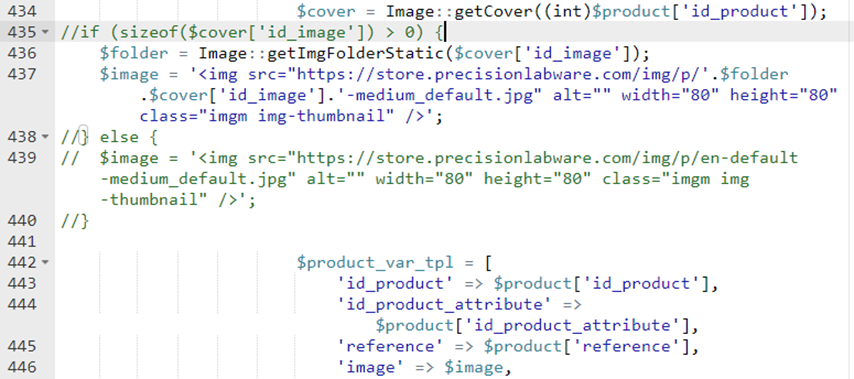Click the commented closing brace on line 440

click(75, 221)
